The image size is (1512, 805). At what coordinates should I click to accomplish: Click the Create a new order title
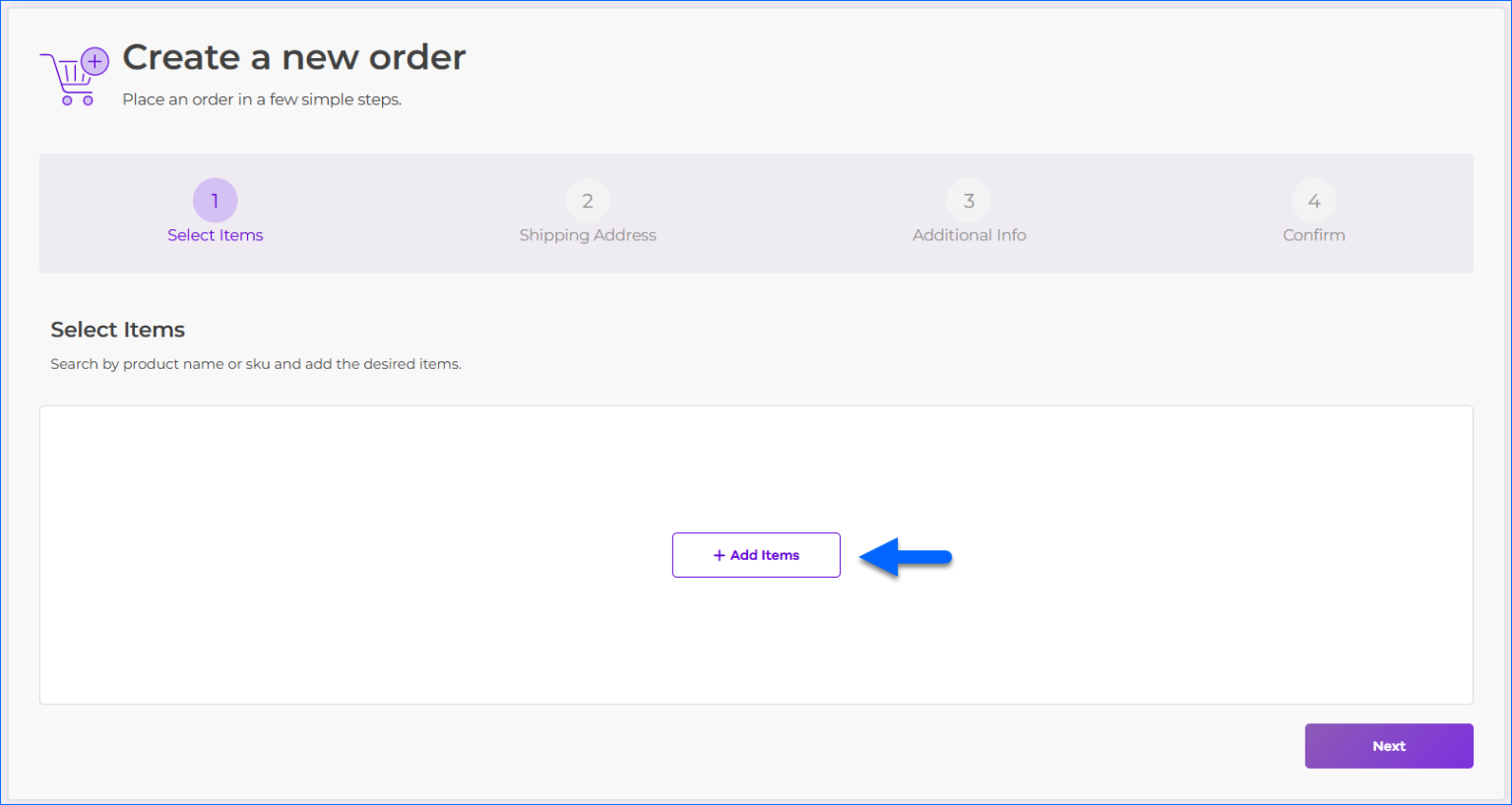(x=293, y=57)
